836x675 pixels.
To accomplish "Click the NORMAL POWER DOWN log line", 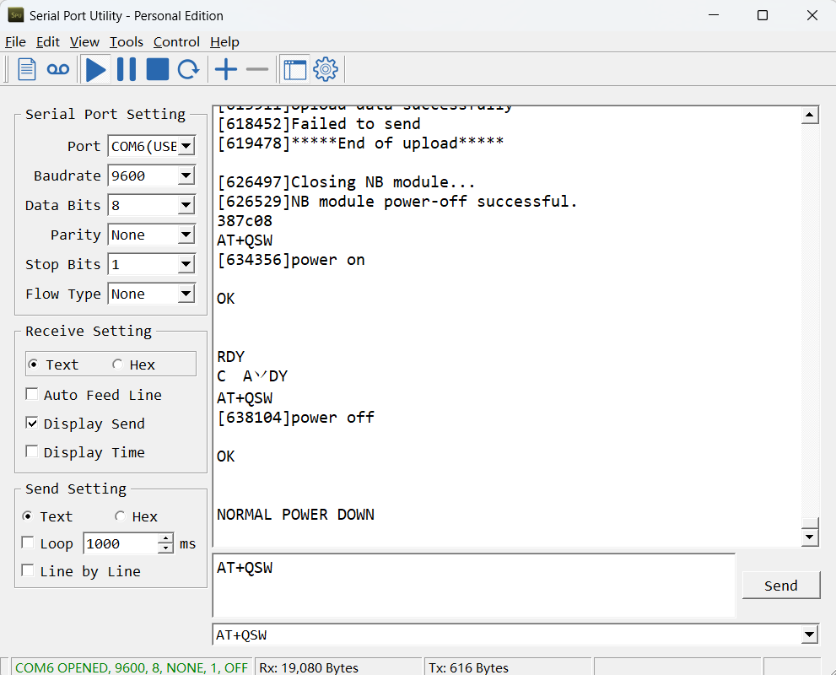I will click(x=295, y=515).
